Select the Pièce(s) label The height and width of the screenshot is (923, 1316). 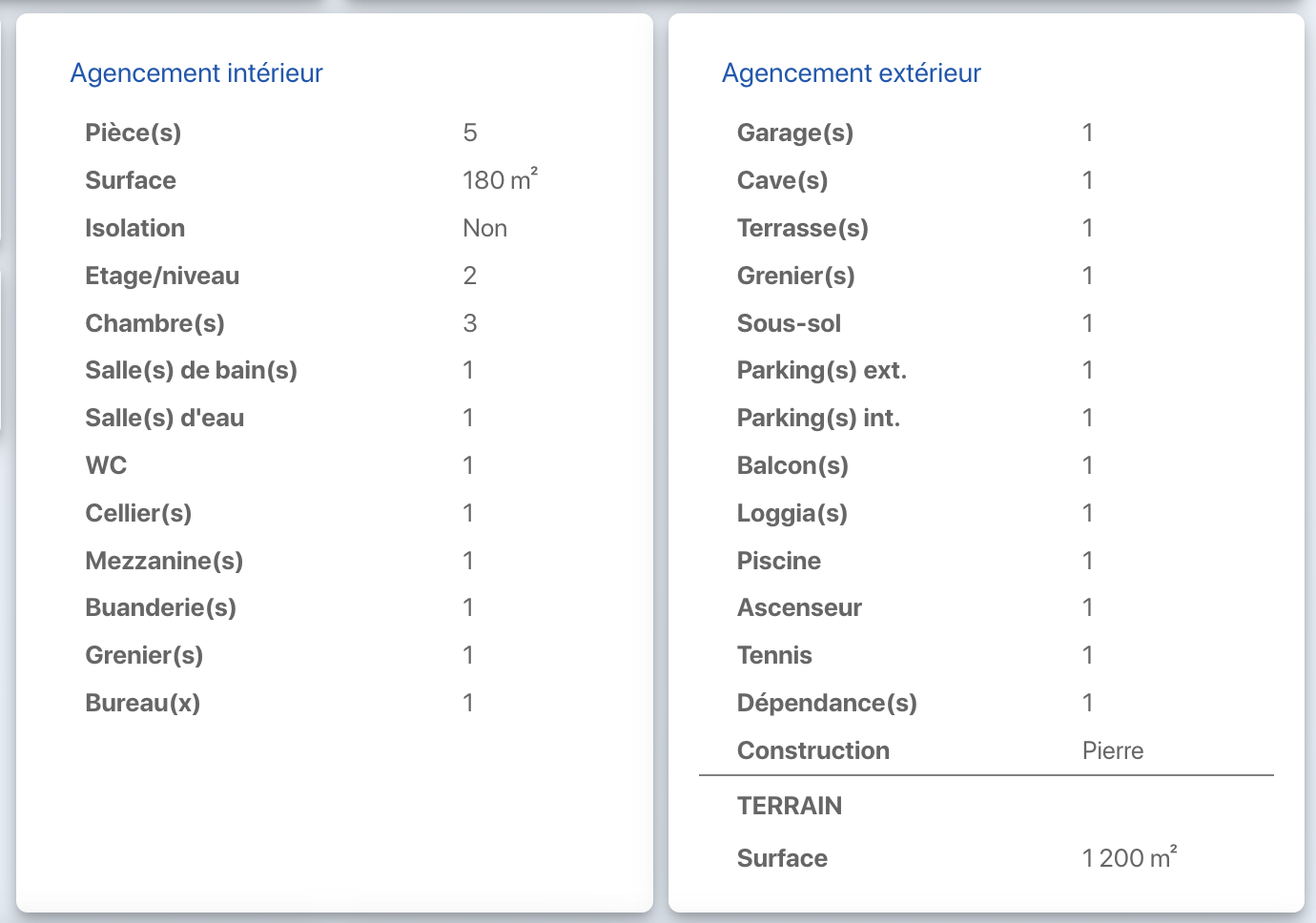pos(133,133)
